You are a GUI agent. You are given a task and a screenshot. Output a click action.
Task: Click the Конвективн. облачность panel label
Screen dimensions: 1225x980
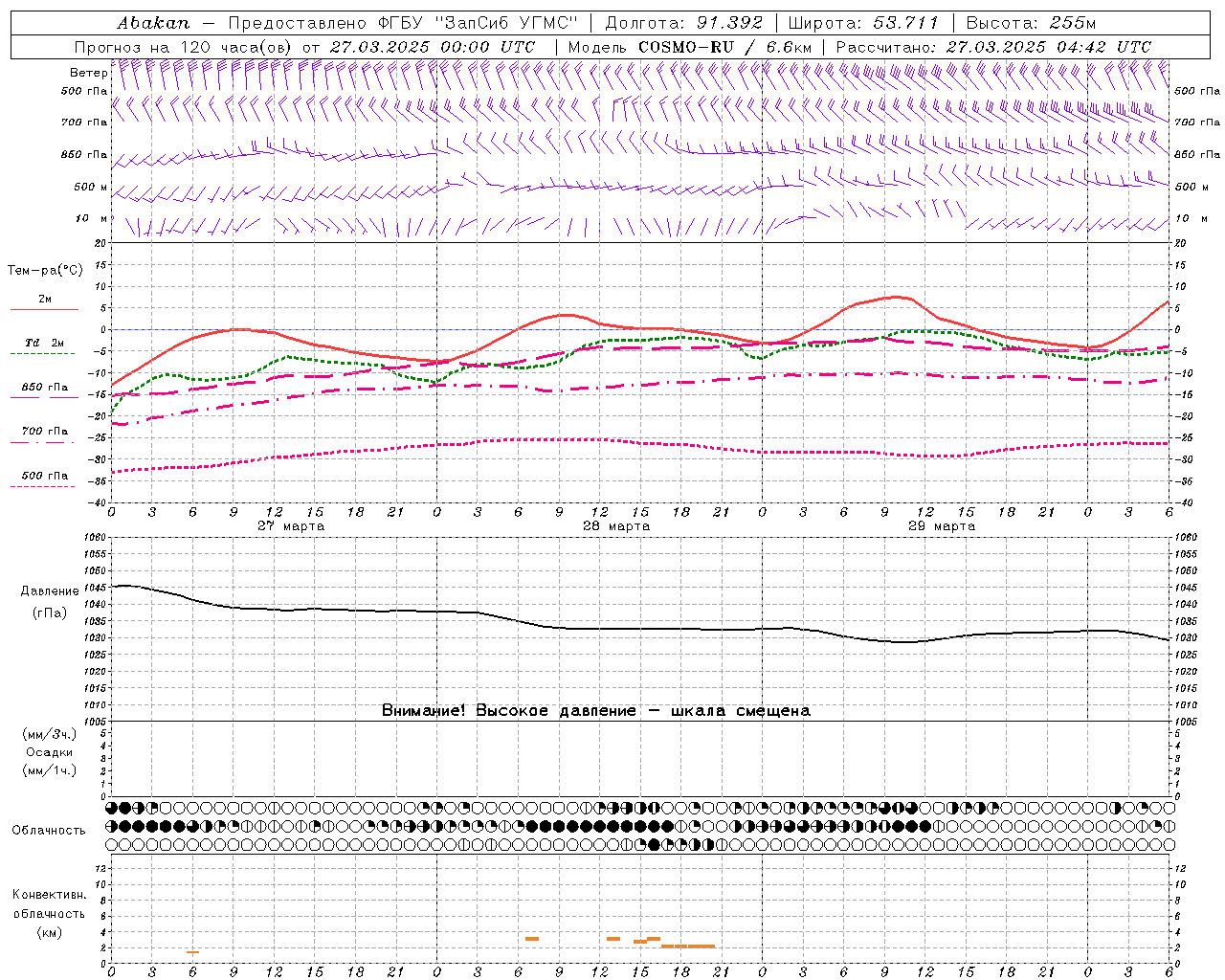click(x=50, y=904)
